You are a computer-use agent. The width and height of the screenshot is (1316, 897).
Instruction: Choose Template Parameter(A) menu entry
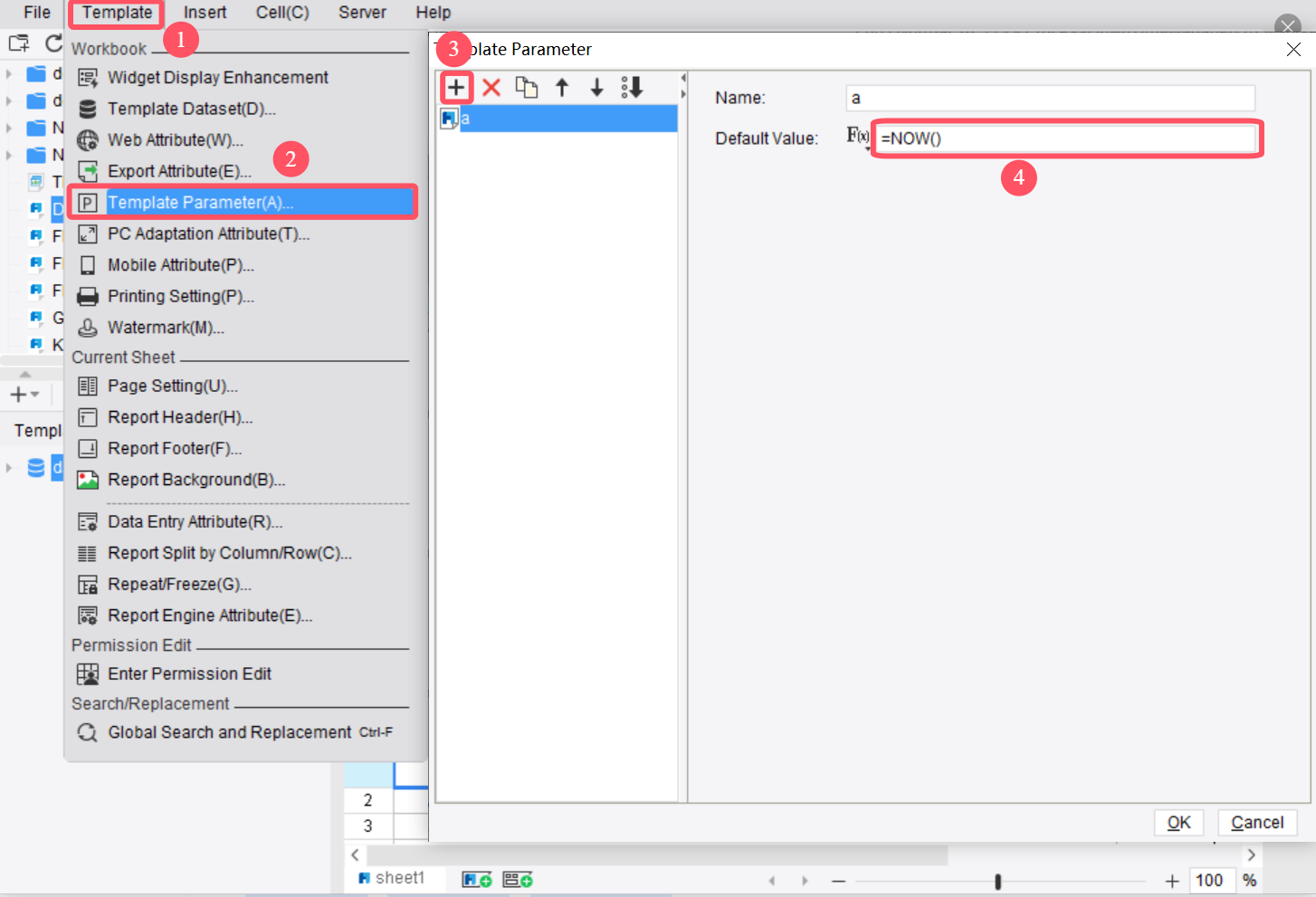click(x=243, y=202)
